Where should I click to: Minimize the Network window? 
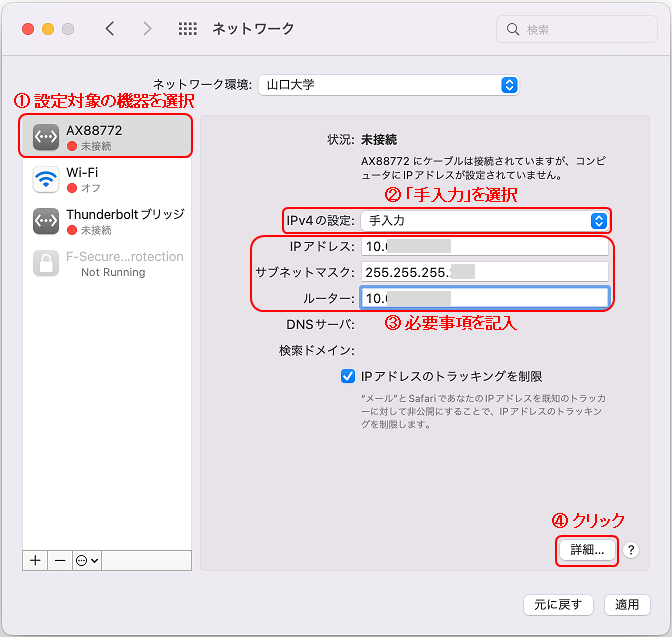(48, 29)
